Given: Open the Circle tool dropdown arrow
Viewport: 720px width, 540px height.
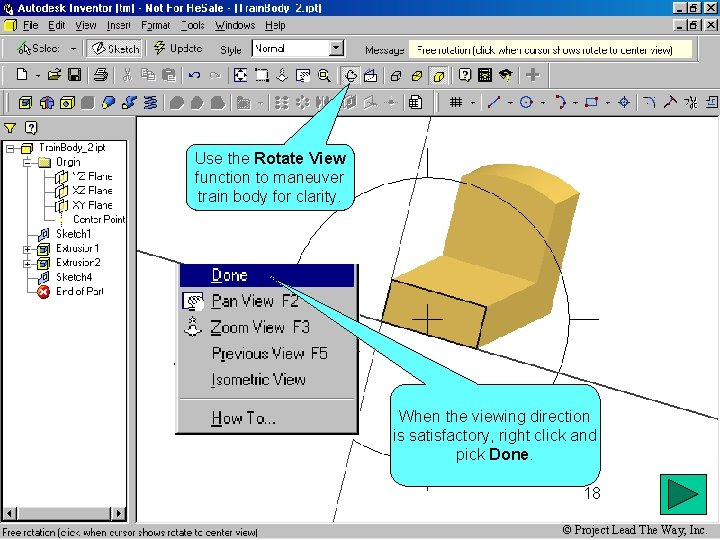Looking at the screenshot, I should (x=543, y=102).
